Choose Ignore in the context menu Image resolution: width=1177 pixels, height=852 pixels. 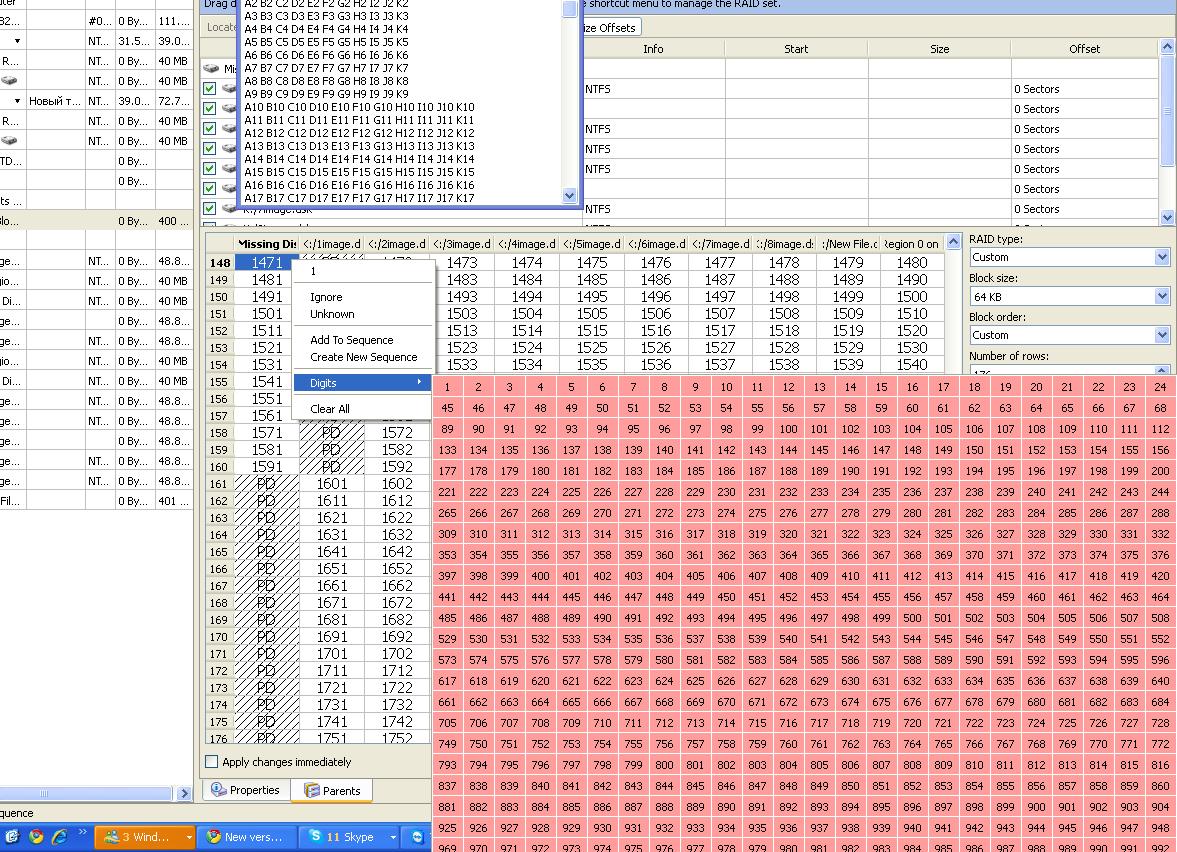(x=327, y=297)
